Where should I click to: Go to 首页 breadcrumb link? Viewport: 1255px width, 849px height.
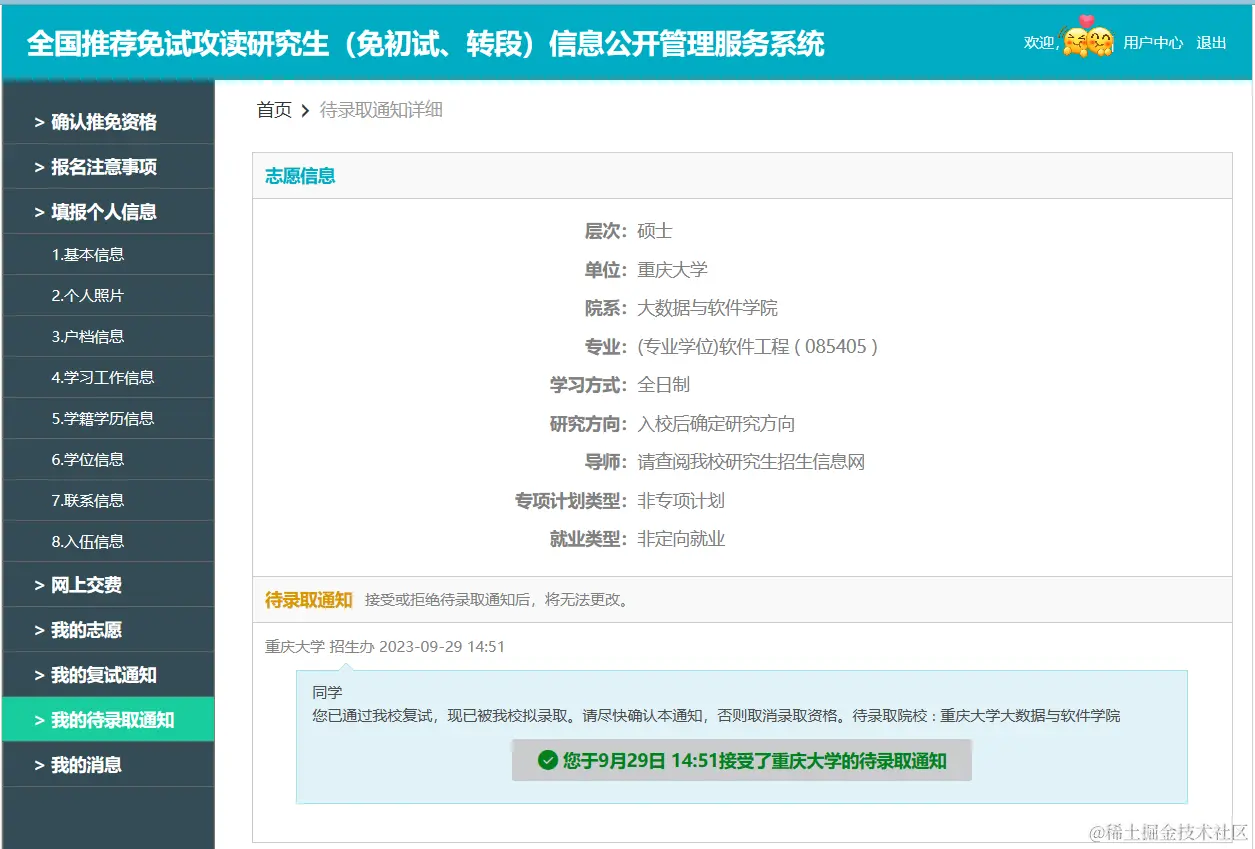pyautogui.click(x=274, y=110)
